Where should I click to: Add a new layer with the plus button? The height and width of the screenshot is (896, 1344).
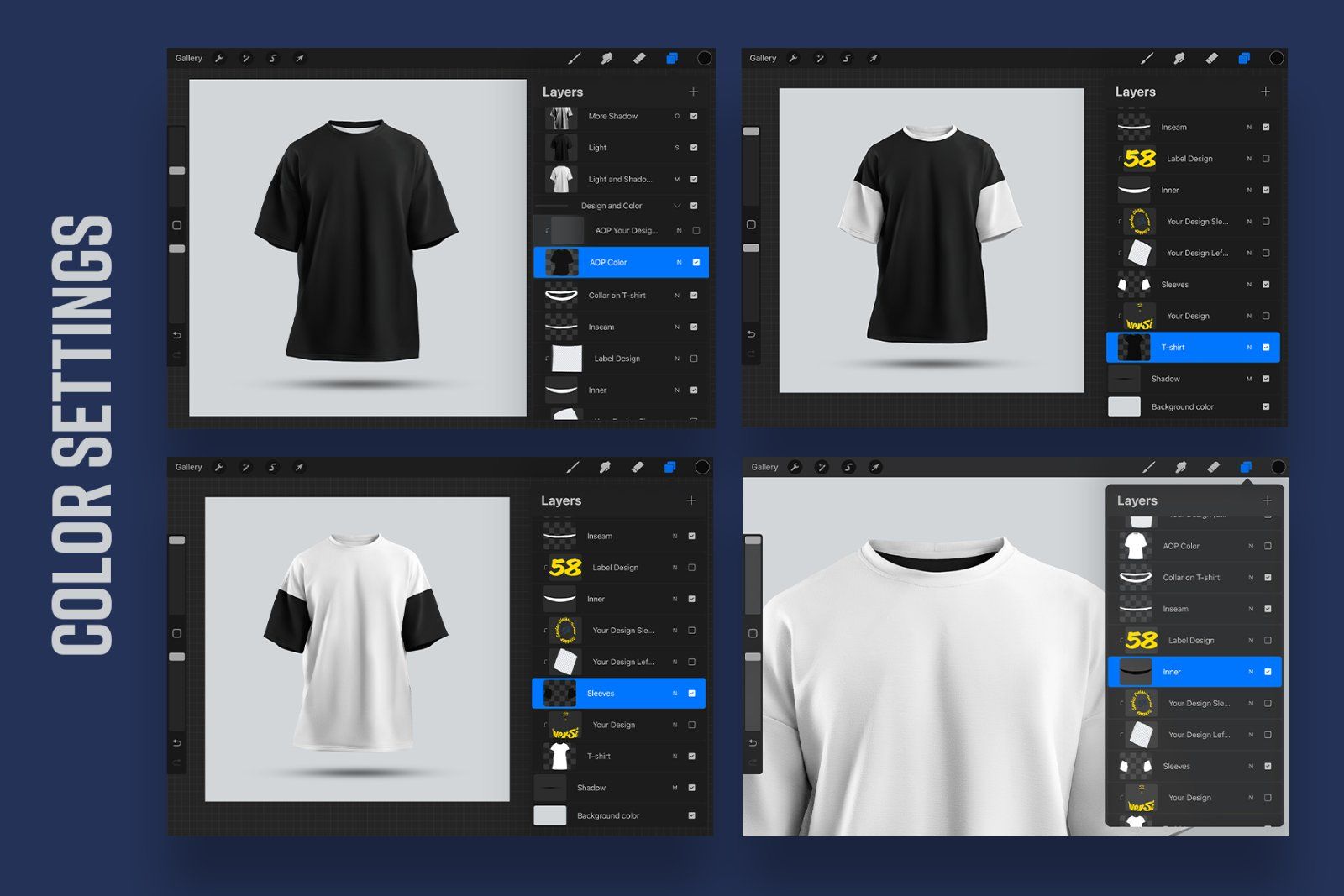pos(694,92)
